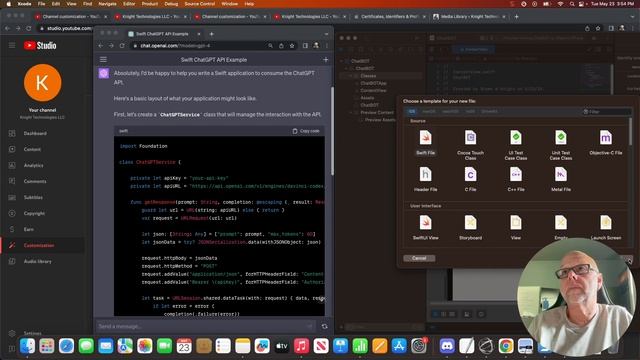Open Copyright in YouTube Studio sidebar
Image resolution: width=640 pixels, height=360 pixels.
[x=34, y=213]
